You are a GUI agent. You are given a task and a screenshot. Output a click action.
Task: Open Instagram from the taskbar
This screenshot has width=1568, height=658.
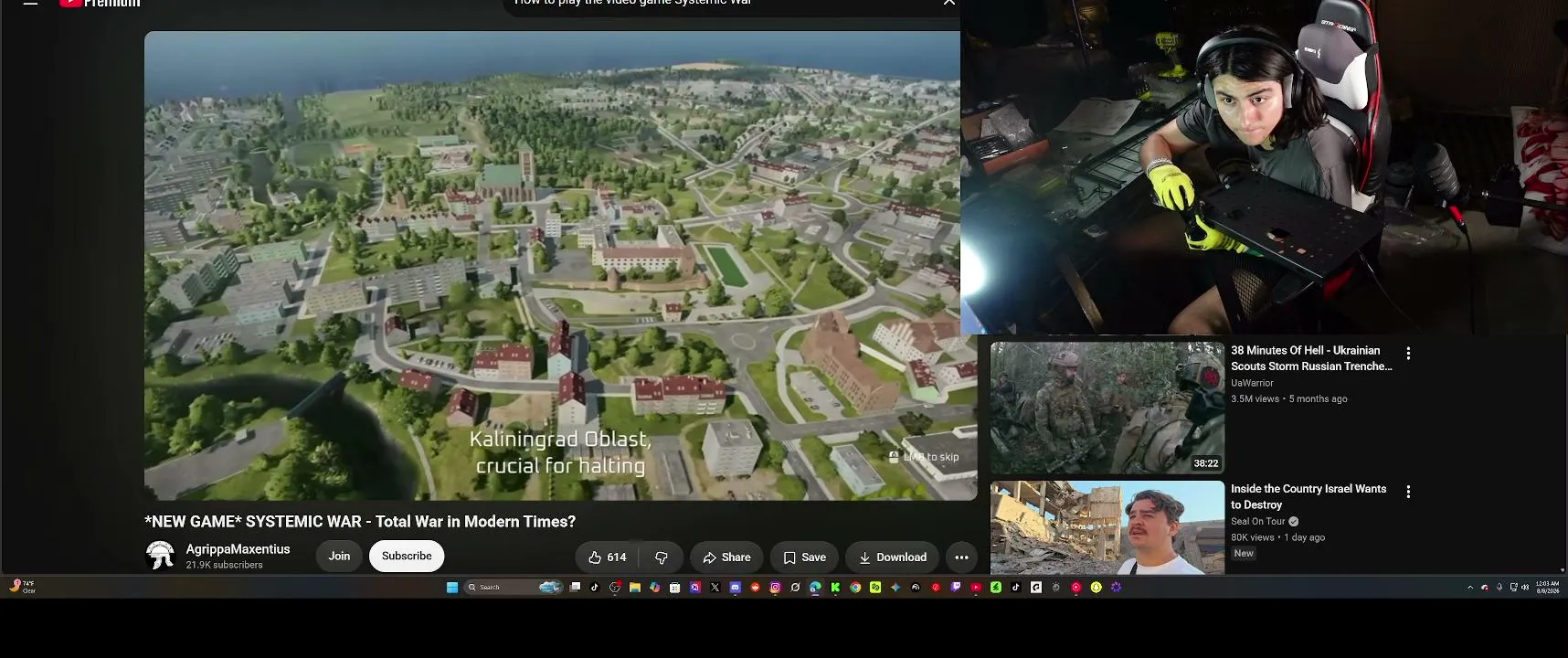(x=775, y=588)
